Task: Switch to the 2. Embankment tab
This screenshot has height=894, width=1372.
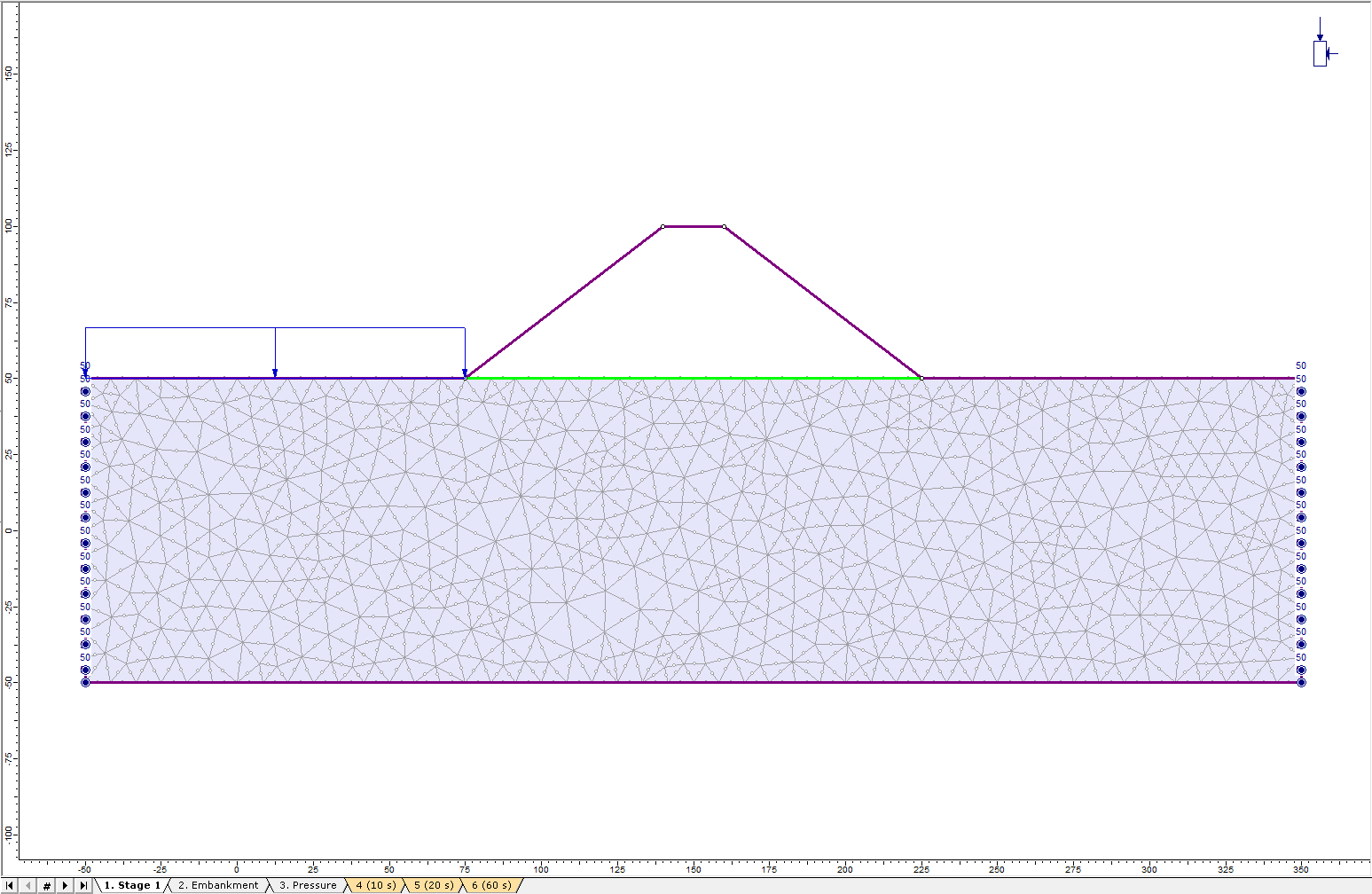Action: point(217,885)
